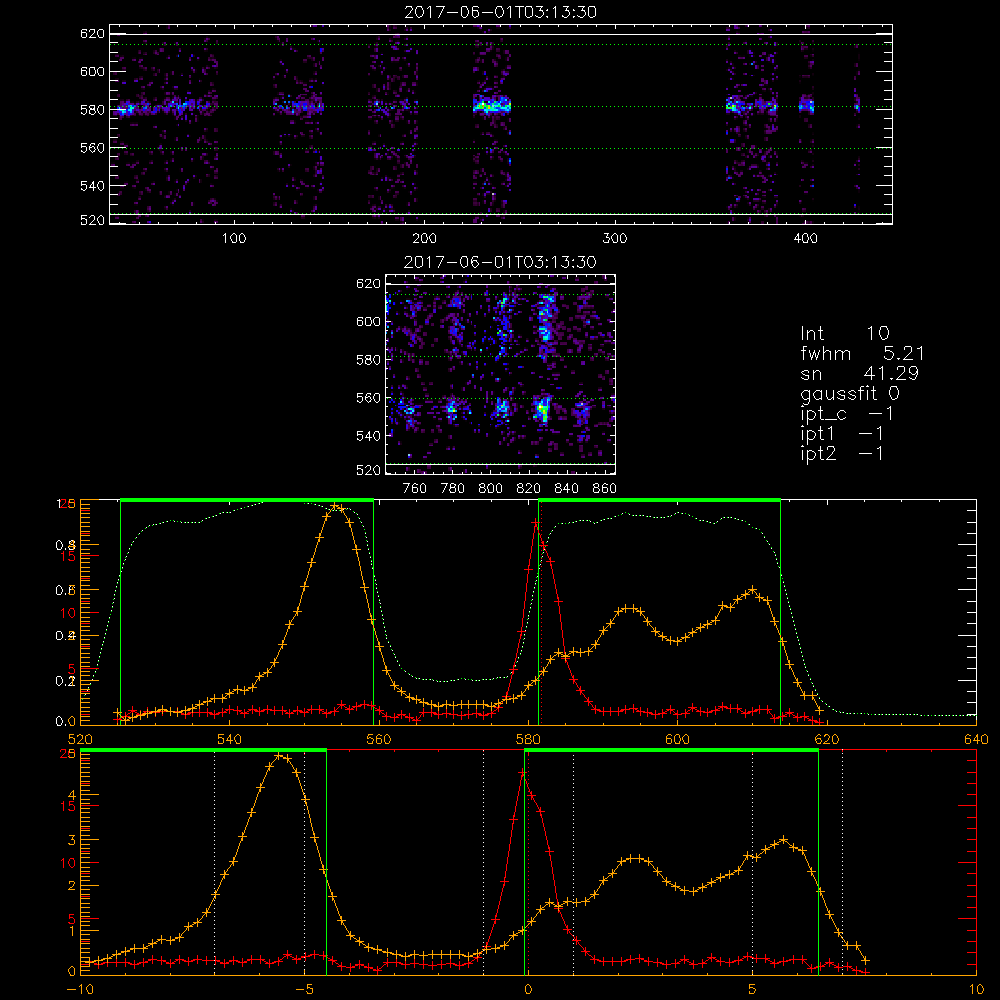
Task: Click x-axis label 800 on middle image
Action: point(490,489)
